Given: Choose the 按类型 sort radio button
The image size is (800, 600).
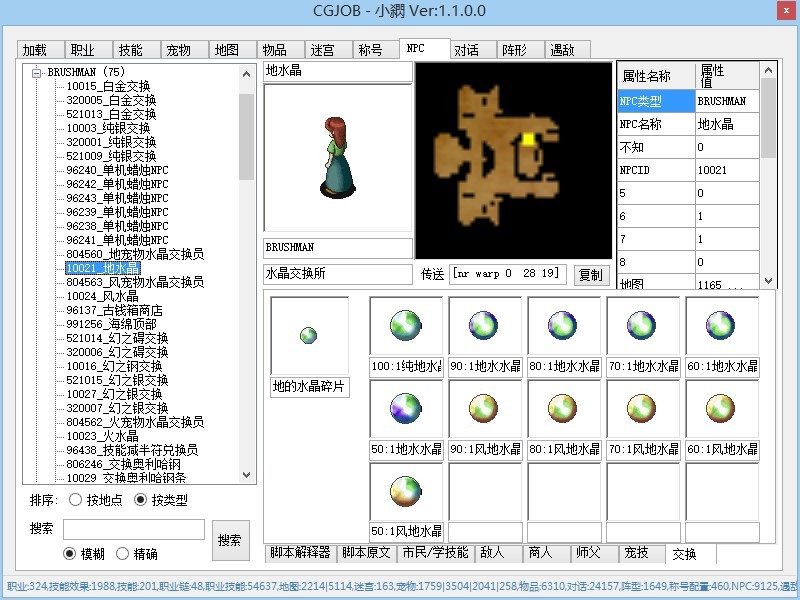Looking at the screenshot, I should tap(140, 500).
